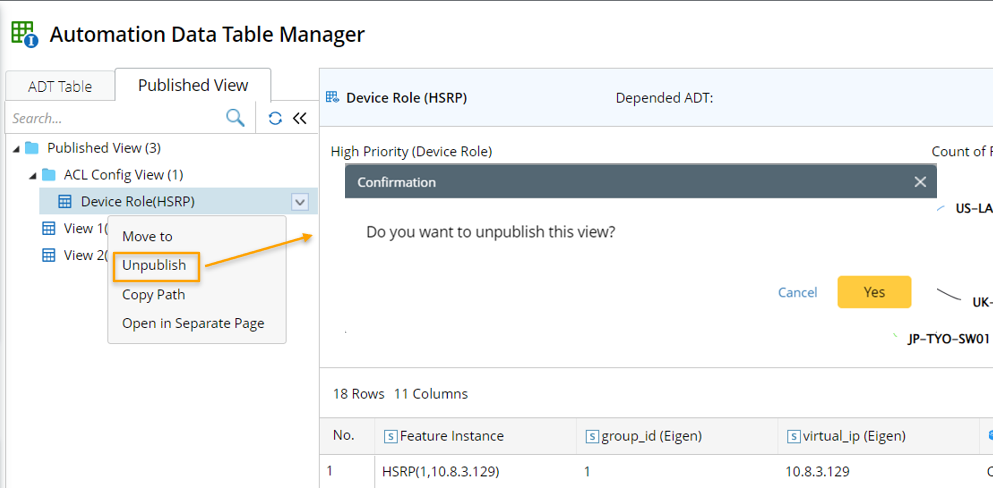The image size is (993, 488).
Task: Click the search magnifier icon
Action: (x=235, y=118)
